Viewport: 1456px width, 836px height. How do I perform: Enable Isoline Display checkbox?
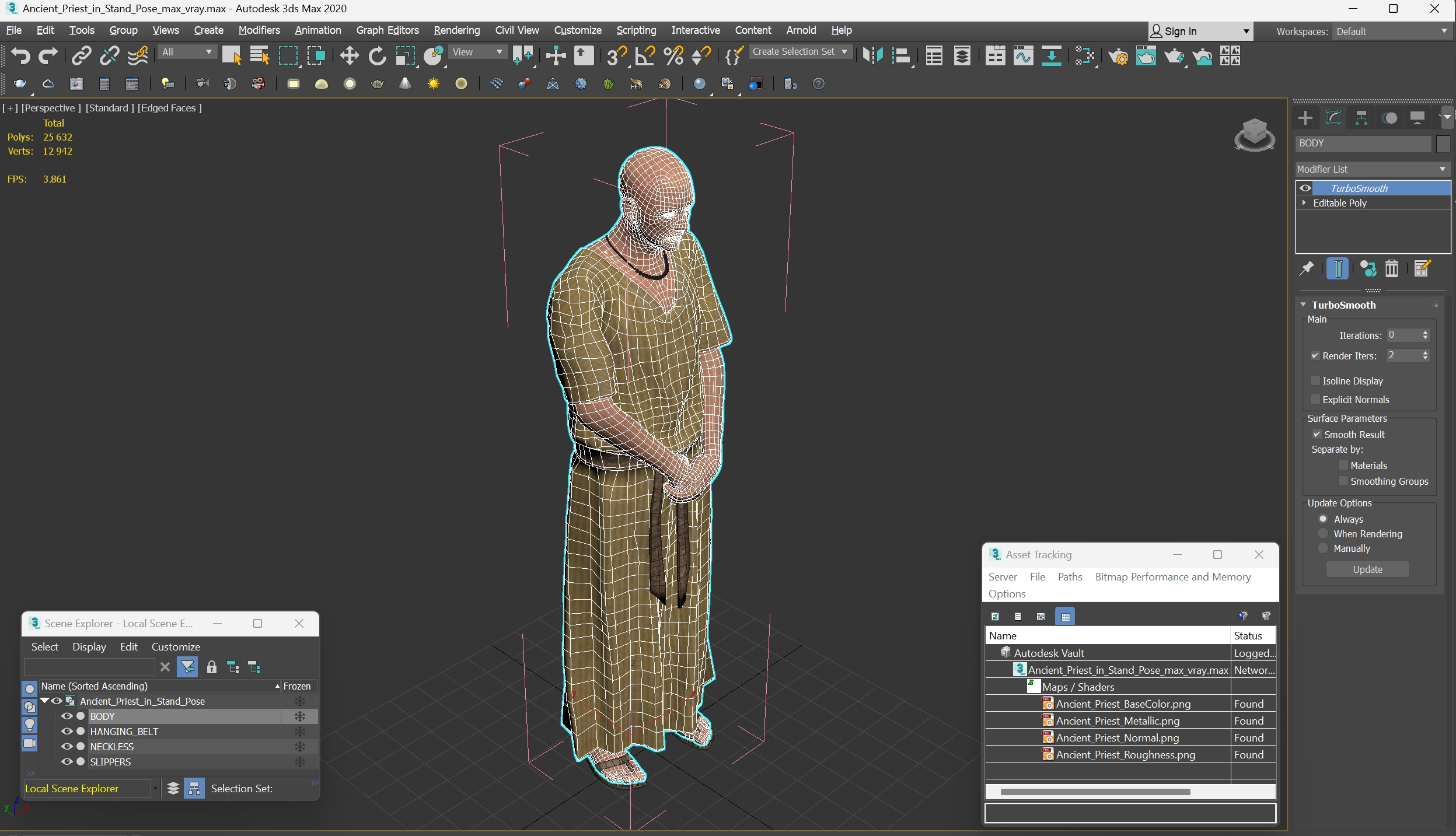tap(1315, 380)
